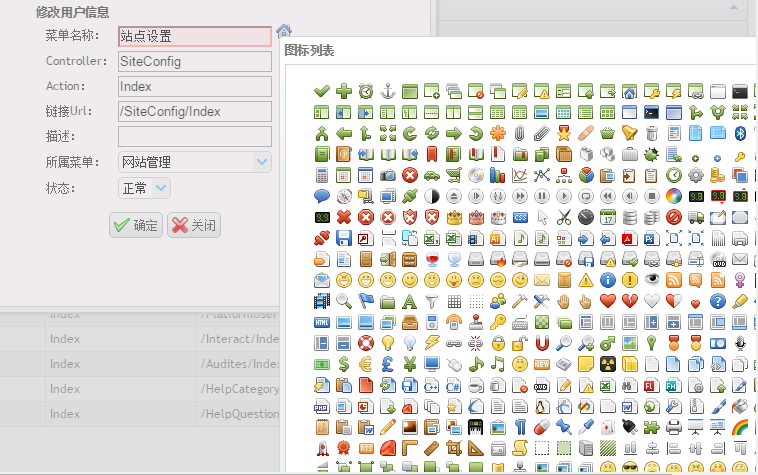Choose the blue information icon
This screenshot has width=758, height=475.
pyautogui.click(x=608, y=280)
